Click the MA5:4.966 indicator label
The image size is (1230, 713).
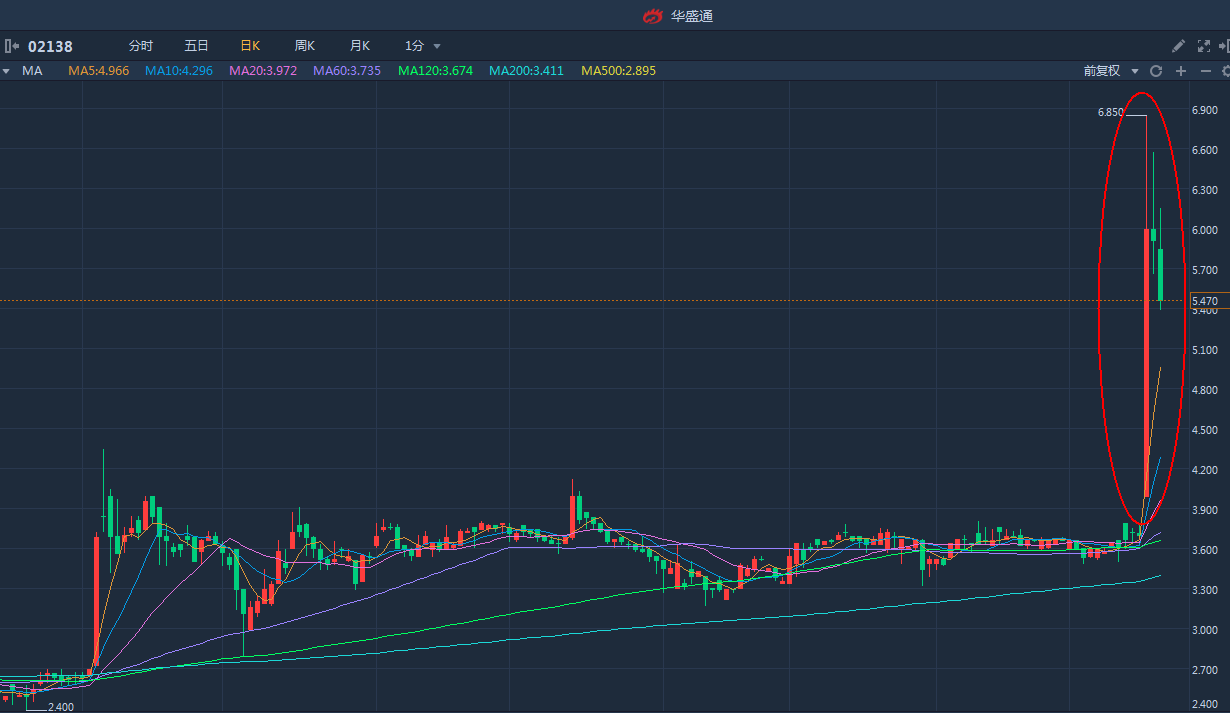tap(98, 71)
